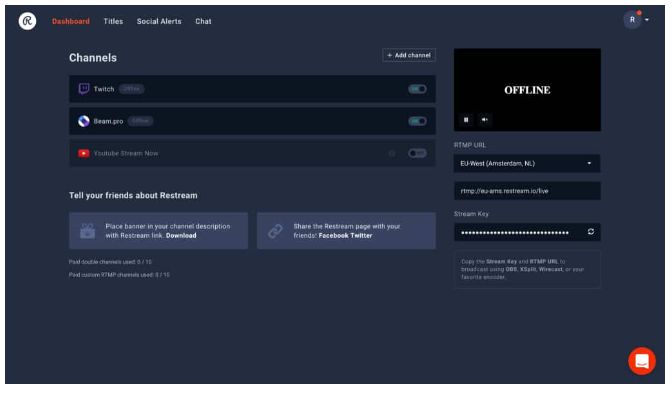The width and height of the screenshot is (672, 395).
Task: Regenerate the stream key with refresh icon
Action: tap(591, 232)
